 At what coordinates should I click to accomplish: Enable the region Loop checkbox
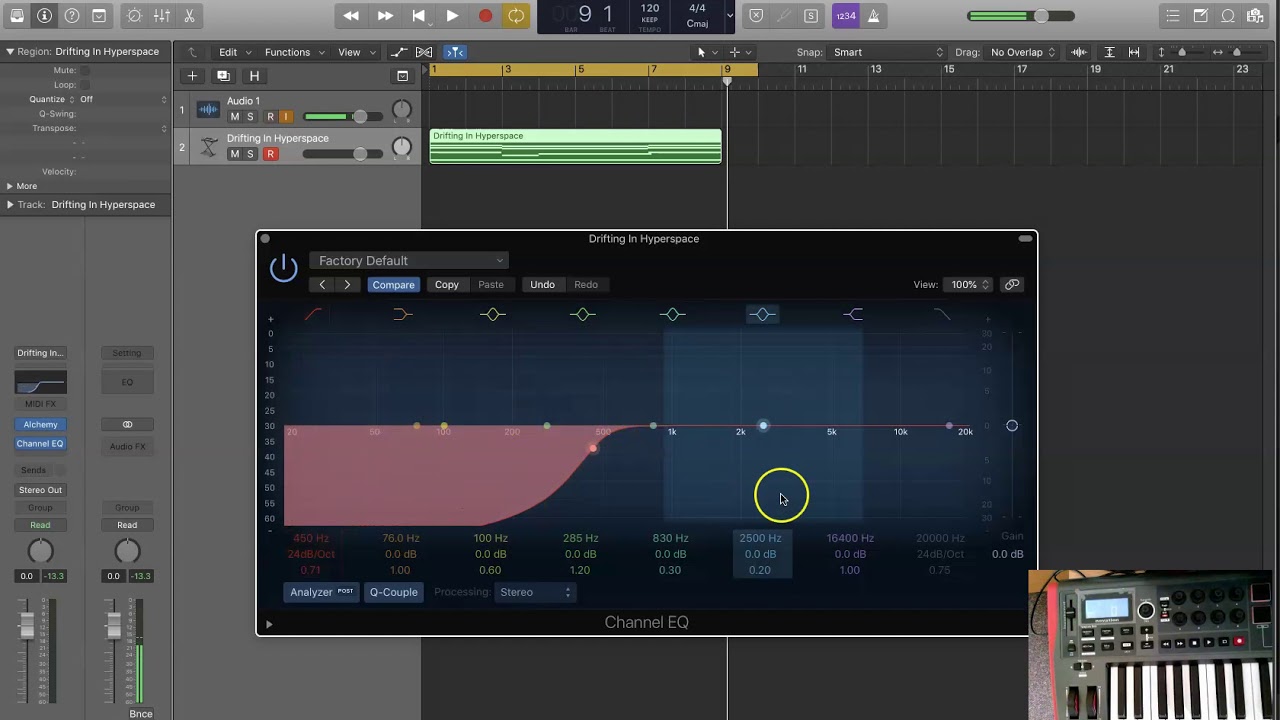point(85,85)
